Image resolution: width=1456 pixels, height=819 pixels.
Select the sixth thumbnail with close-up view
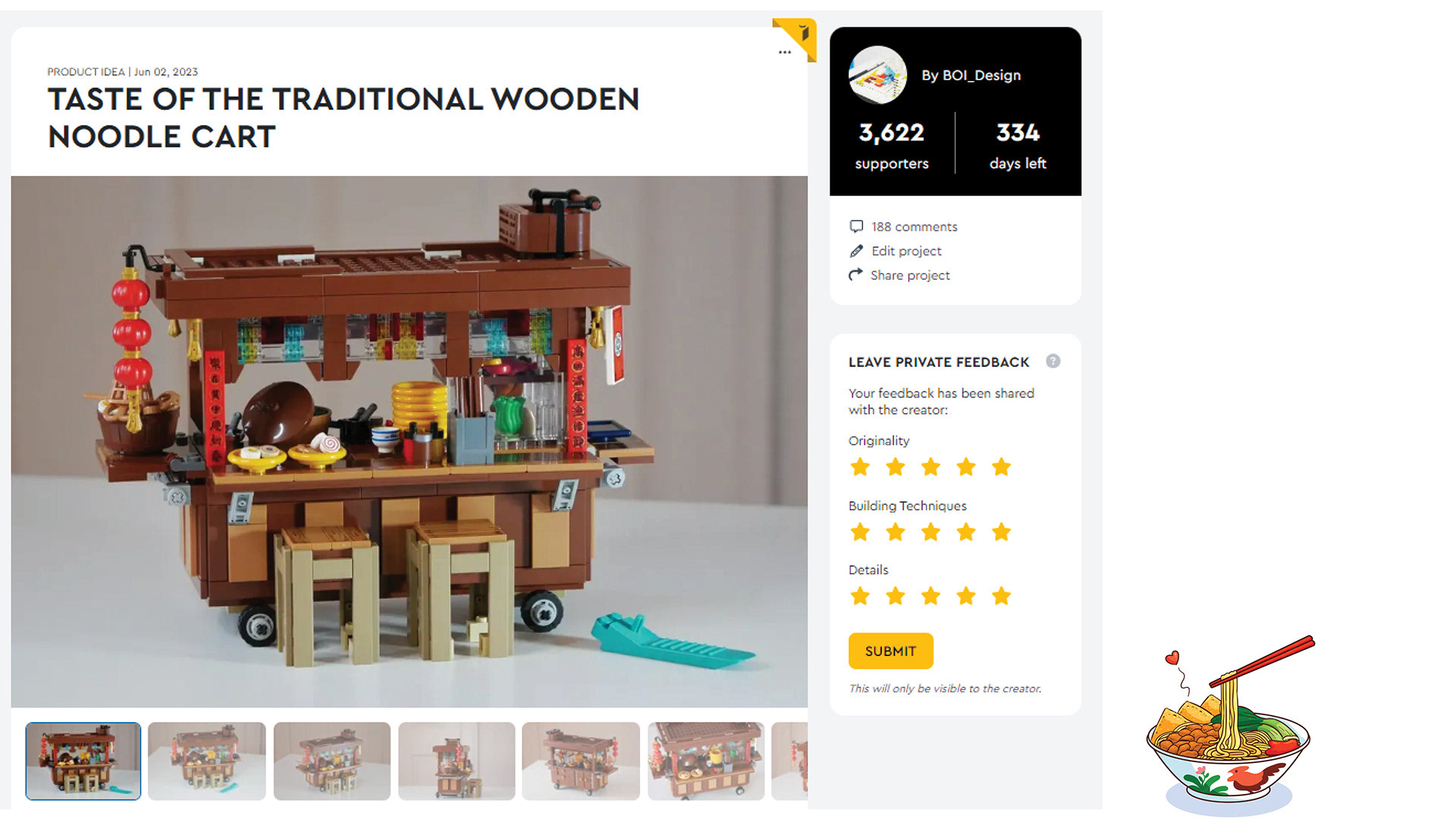point(706,761)
